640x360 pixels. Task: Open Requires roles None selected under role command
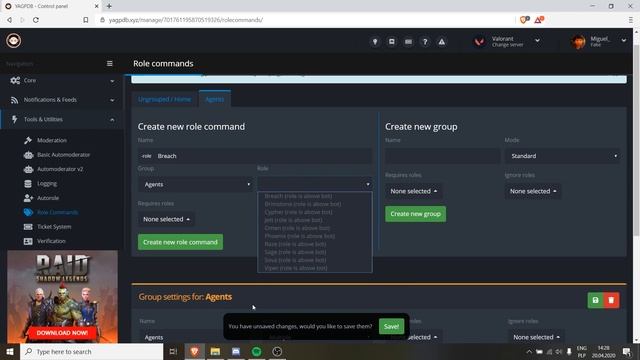click(166, 219)
